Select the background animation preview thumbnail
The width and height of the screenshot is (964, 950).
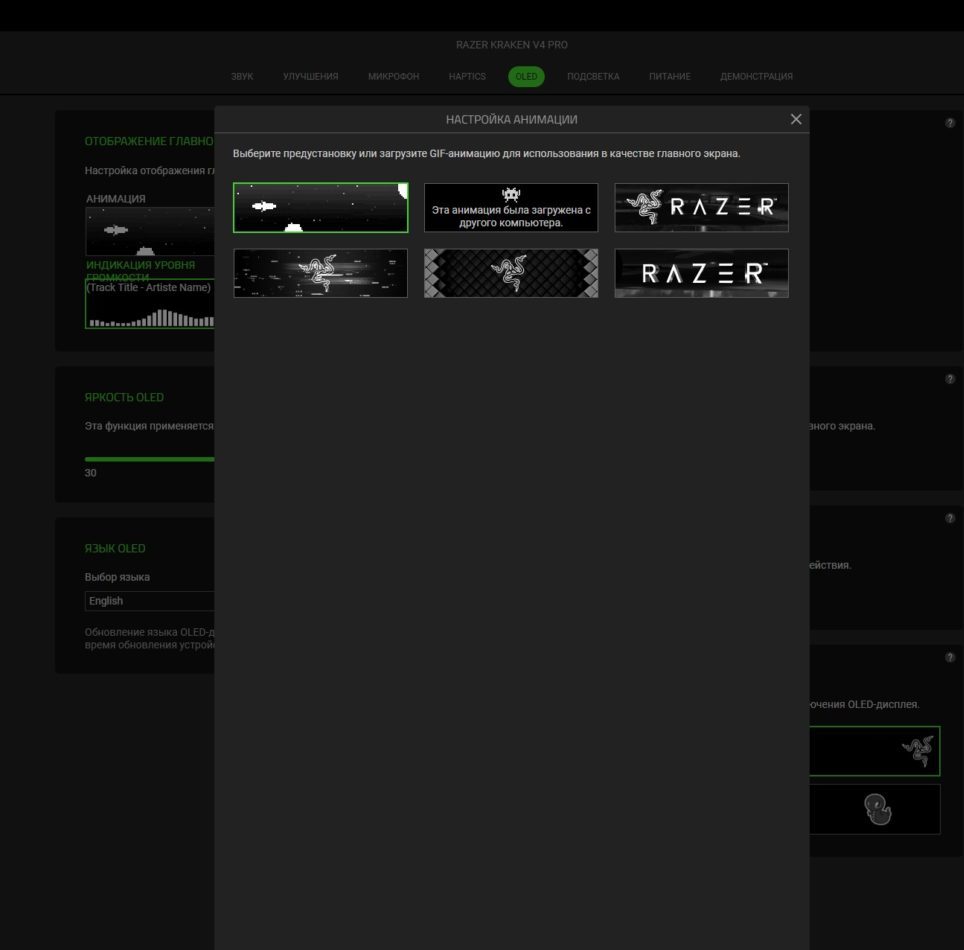coord(149,231)
